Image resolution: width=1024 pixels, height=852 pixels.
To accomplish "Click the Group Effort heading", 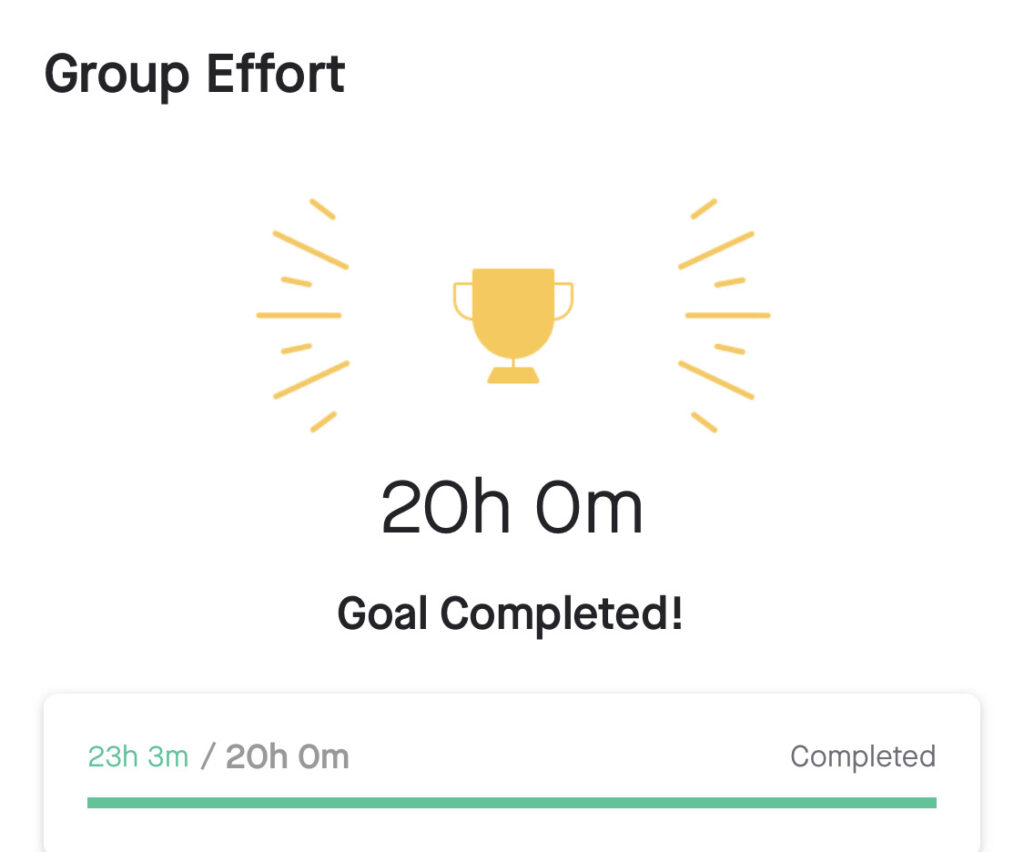I will (x=195, y=75).
